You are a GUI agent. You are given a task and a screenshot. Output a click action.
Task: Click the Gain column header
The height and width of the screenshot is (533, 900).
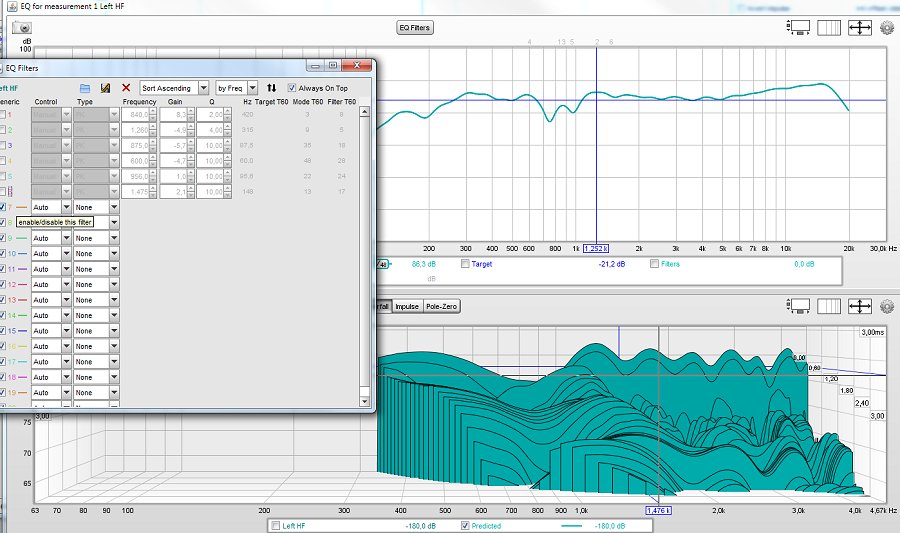[175, 102]
